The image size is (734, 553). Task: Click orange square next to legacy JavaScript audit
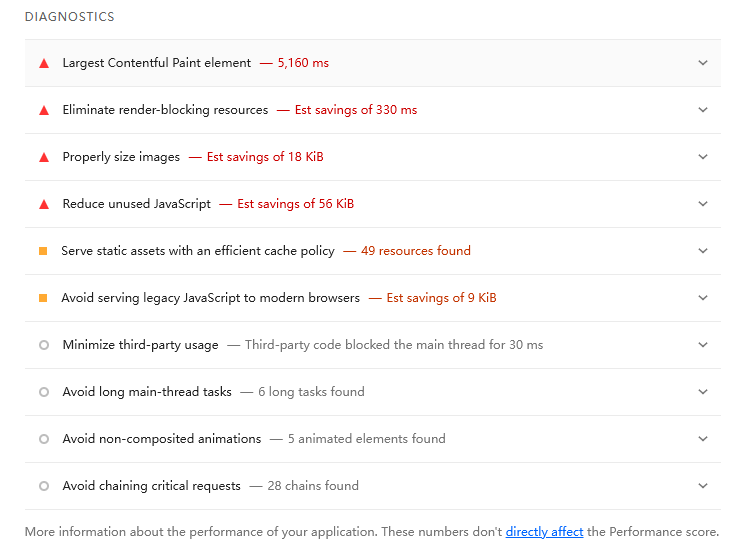(x=43, y=298)
